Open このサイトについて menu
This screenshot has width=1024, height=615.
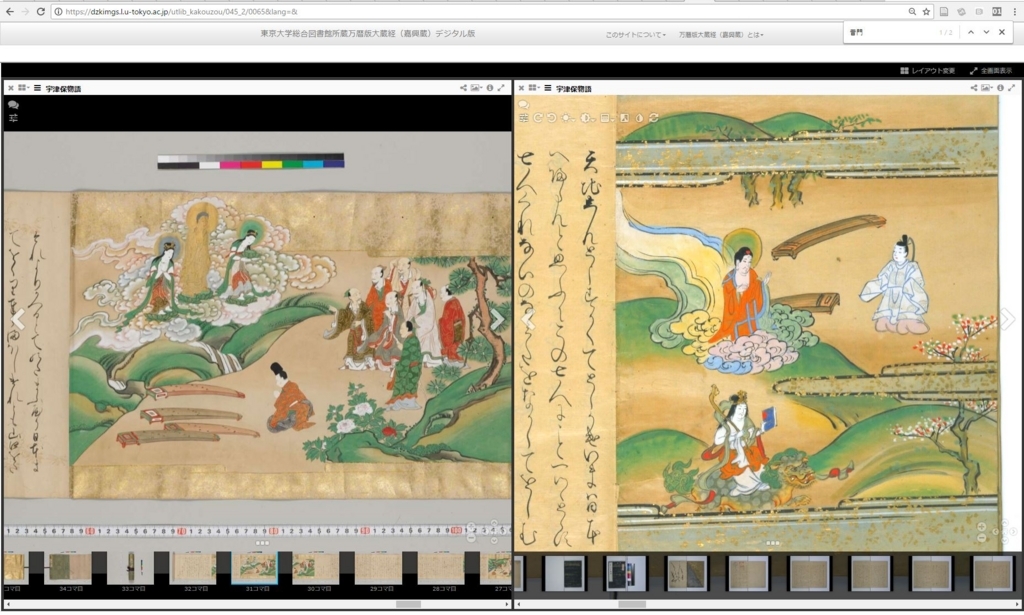pos(635,35)
